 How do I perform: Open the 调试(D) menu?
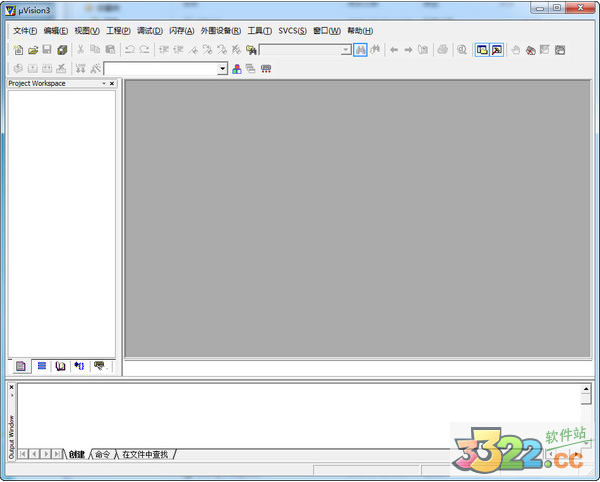(150, 31)
